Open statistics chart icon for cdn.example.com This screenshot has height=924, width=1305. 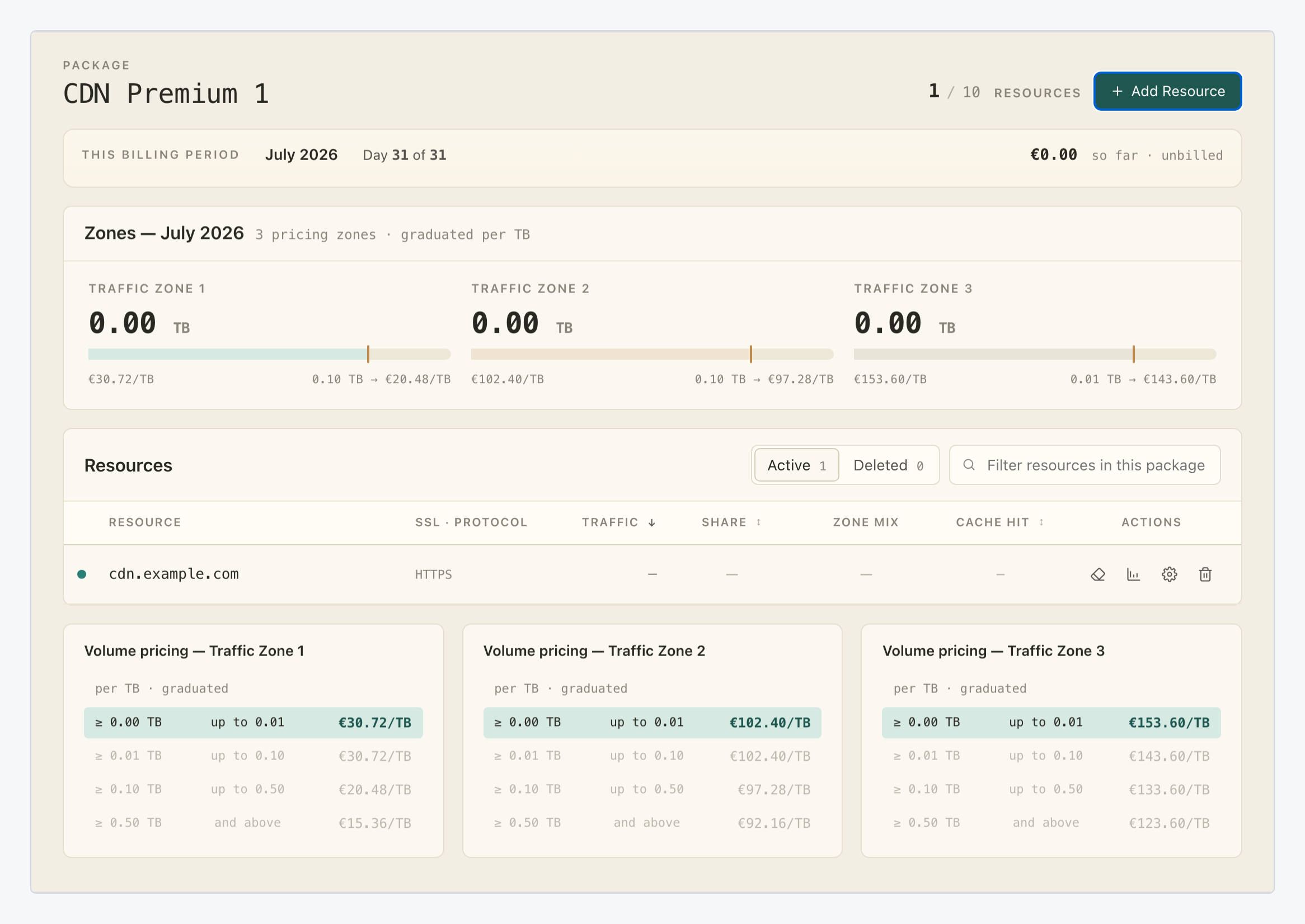point(1134,574)
